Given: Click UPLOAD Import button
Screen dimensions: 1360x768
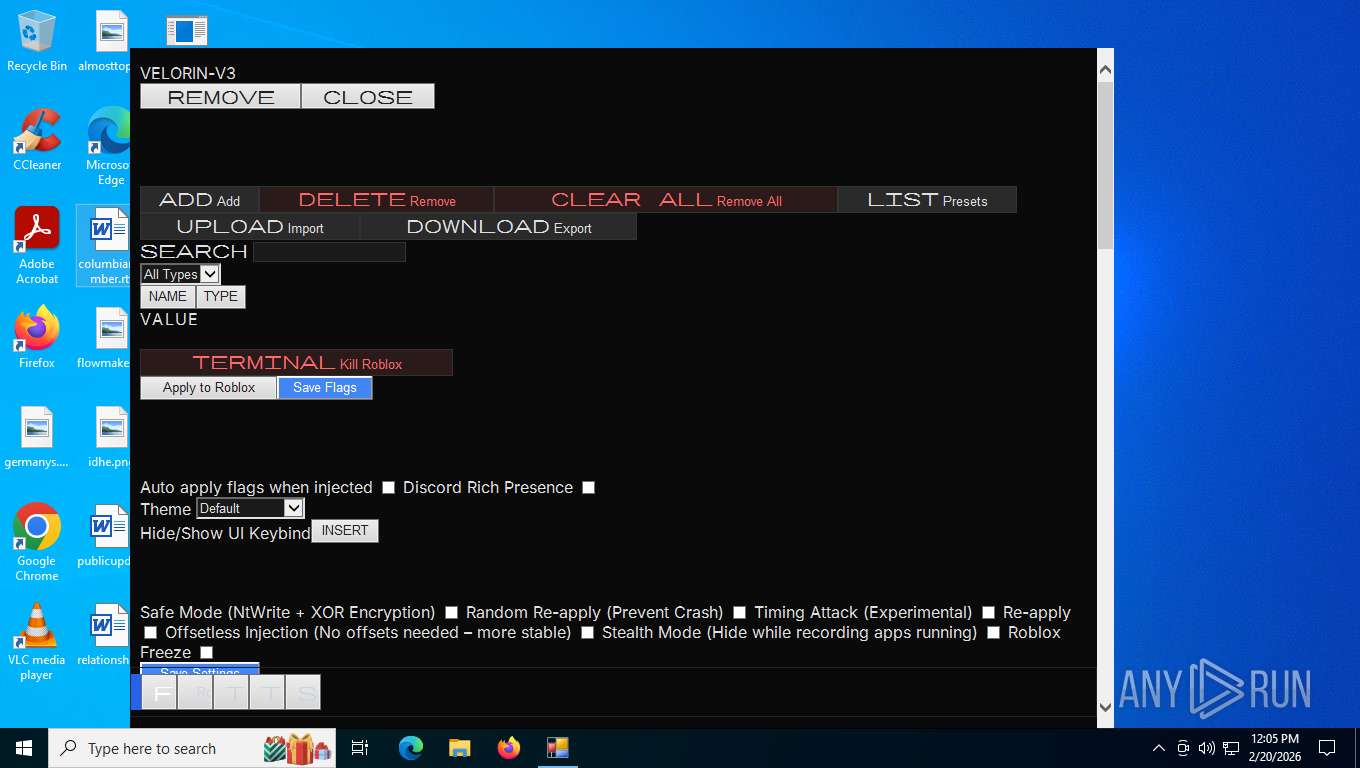Looking at the screenshot, I should [250, 227].
